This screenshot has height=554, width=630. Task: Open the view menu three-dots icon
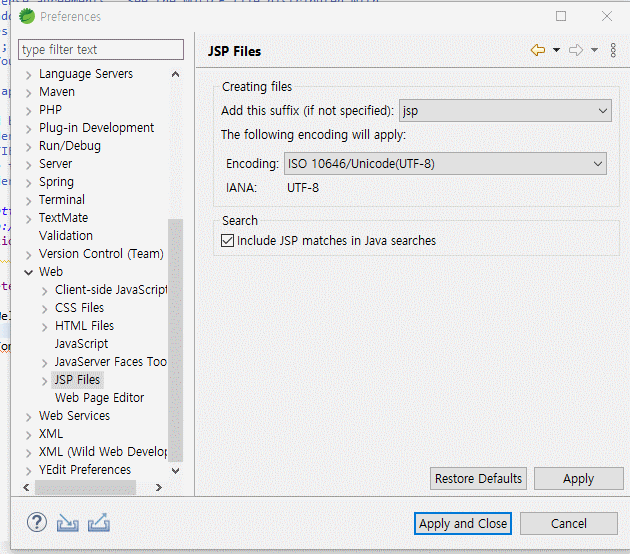click(613, 50)
